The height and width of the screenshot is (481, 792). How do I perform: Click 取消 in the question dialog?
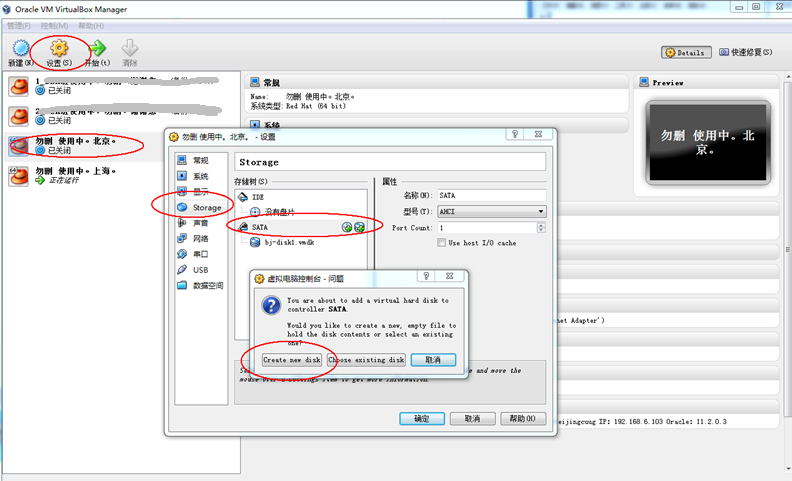(x=433, y=360)
